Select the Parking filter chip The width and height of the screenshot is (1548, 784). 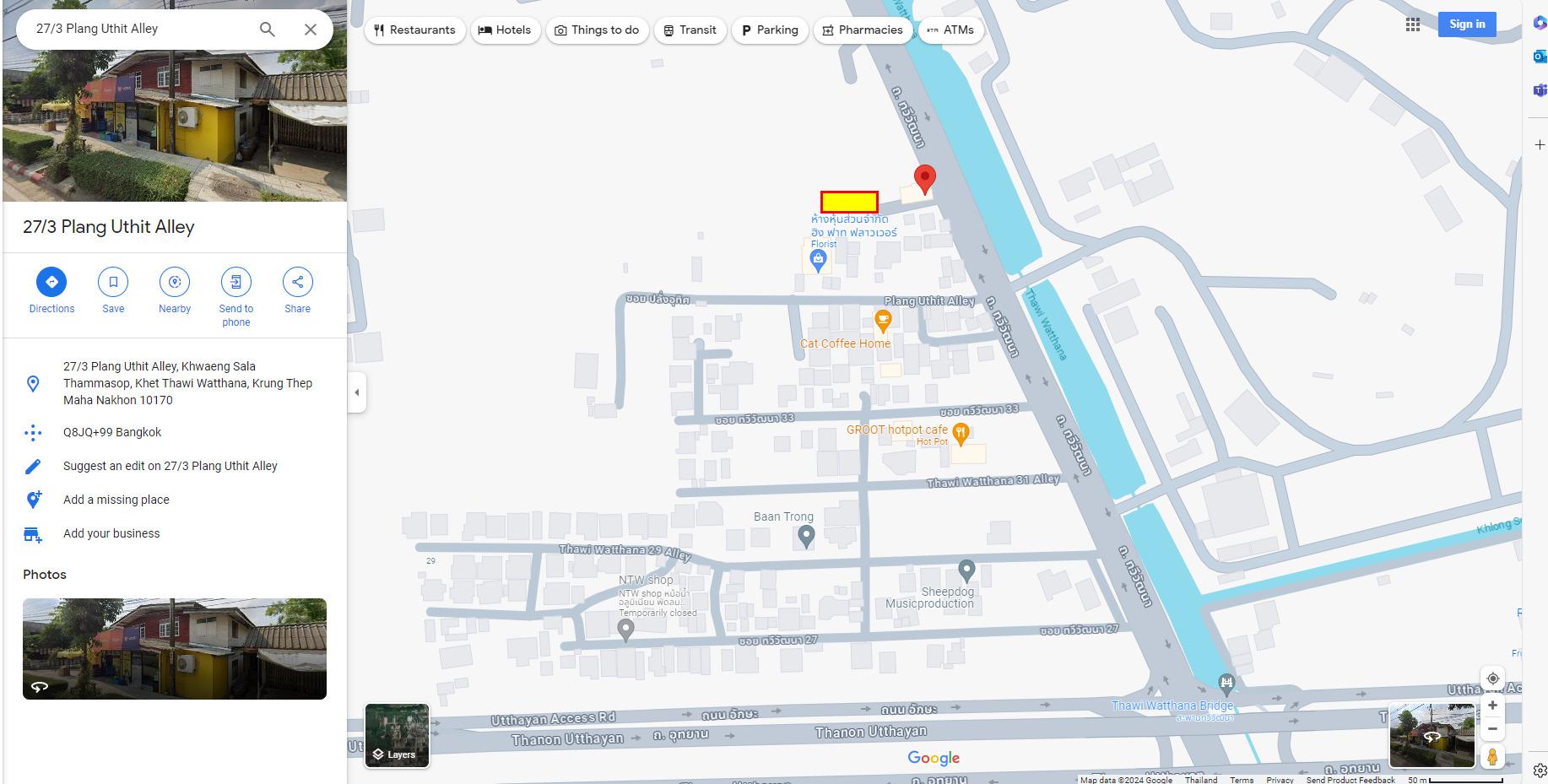[x=770, y=30]
